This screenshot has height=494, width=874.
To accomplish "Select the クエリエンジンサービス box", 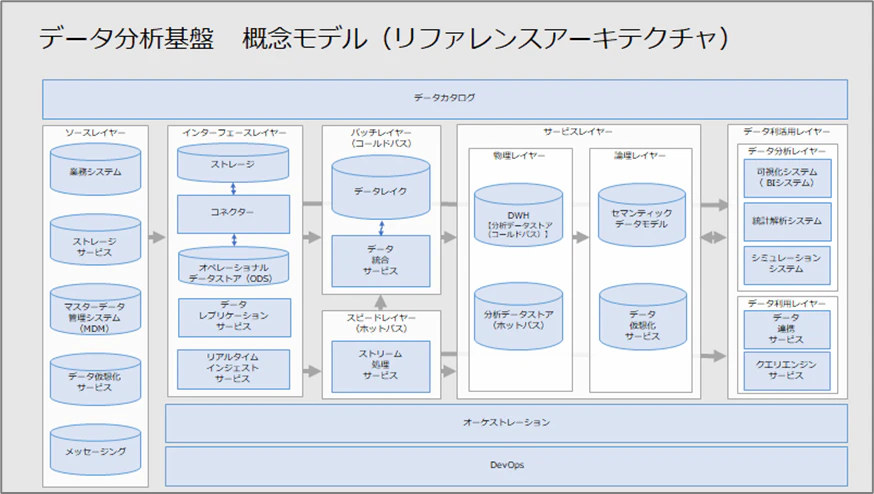I will tap(786, 371).
